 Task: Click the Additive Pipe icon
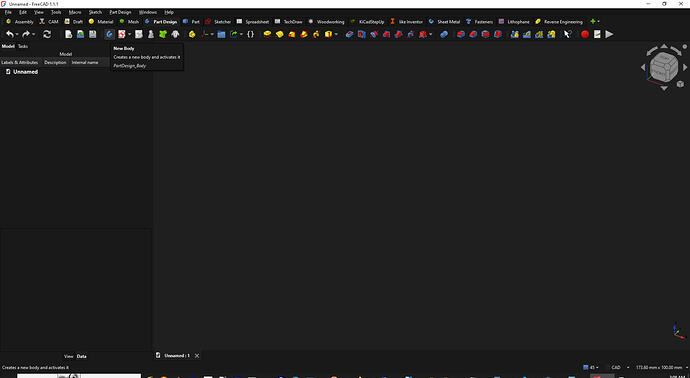coord(304,34)
